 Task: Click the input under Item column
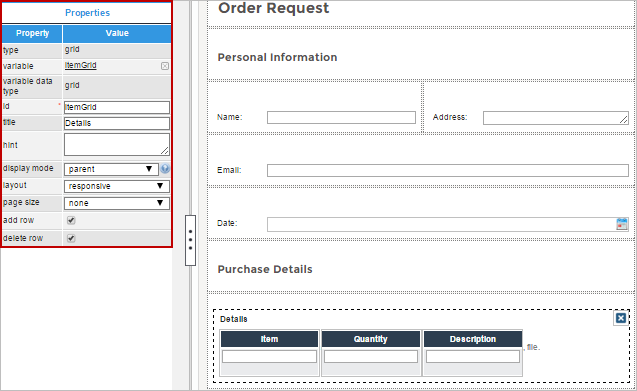pos(269,356)
